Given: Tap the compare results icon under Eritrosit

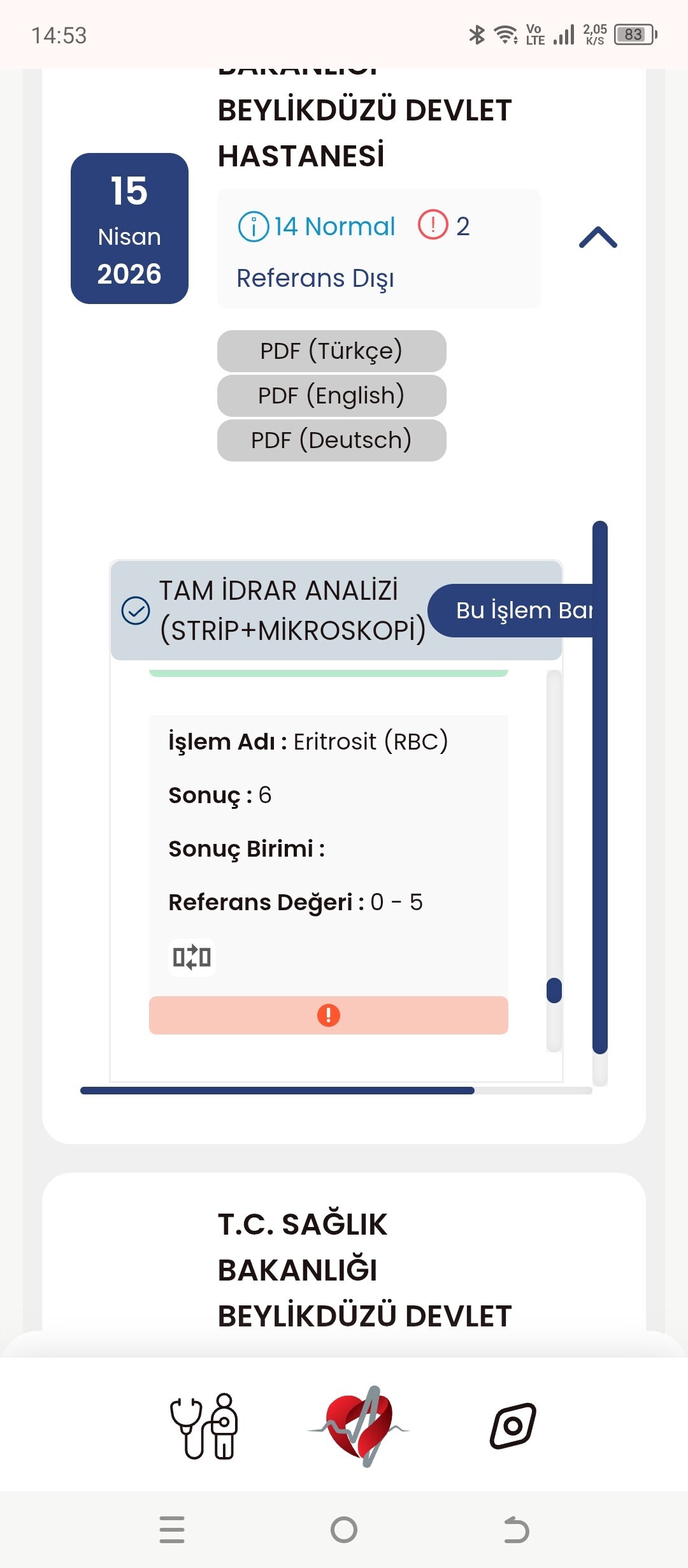Looking at the screenshot, I should [x=192, y=957].
